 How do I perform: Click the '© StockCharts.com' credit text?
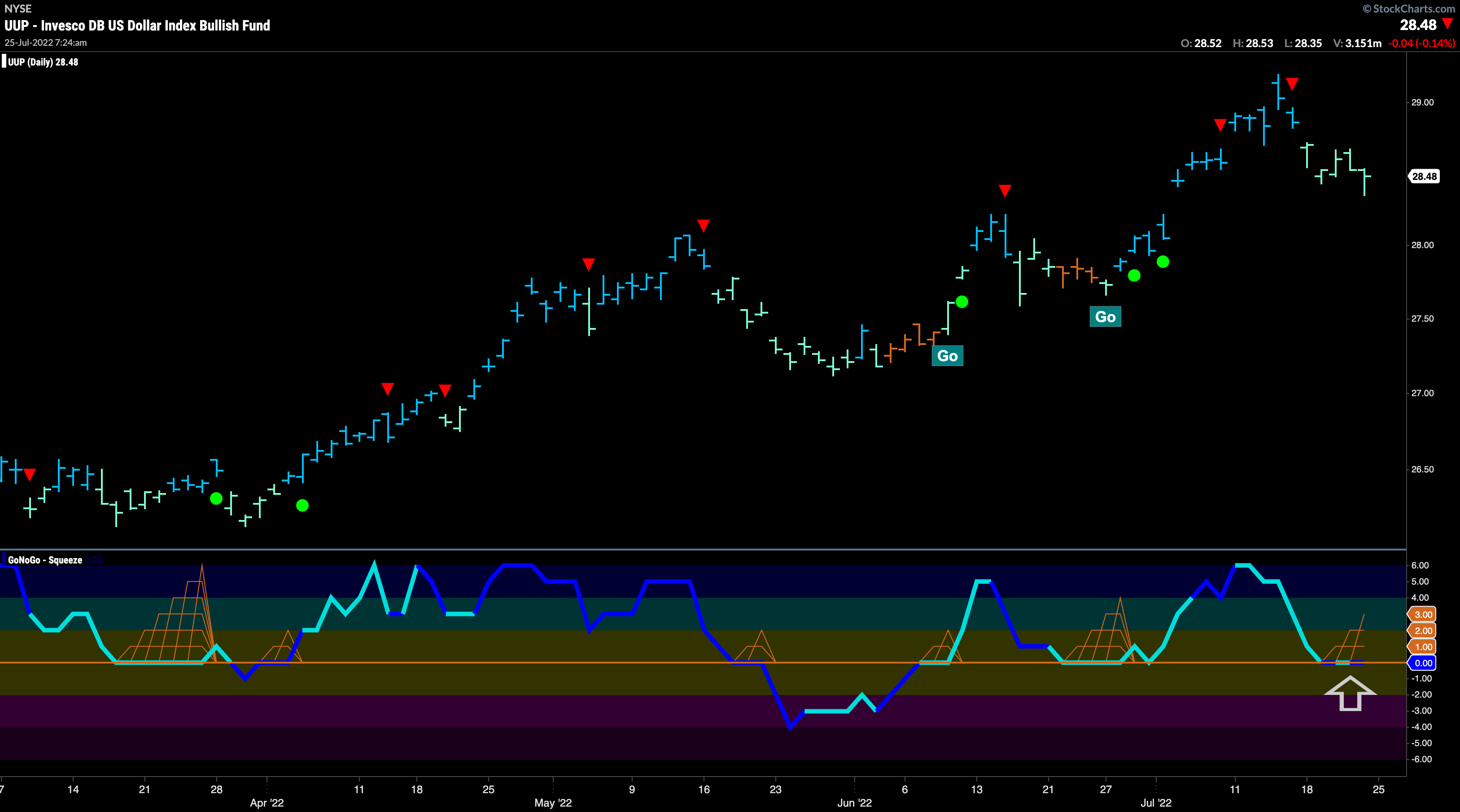(1408, 9)
